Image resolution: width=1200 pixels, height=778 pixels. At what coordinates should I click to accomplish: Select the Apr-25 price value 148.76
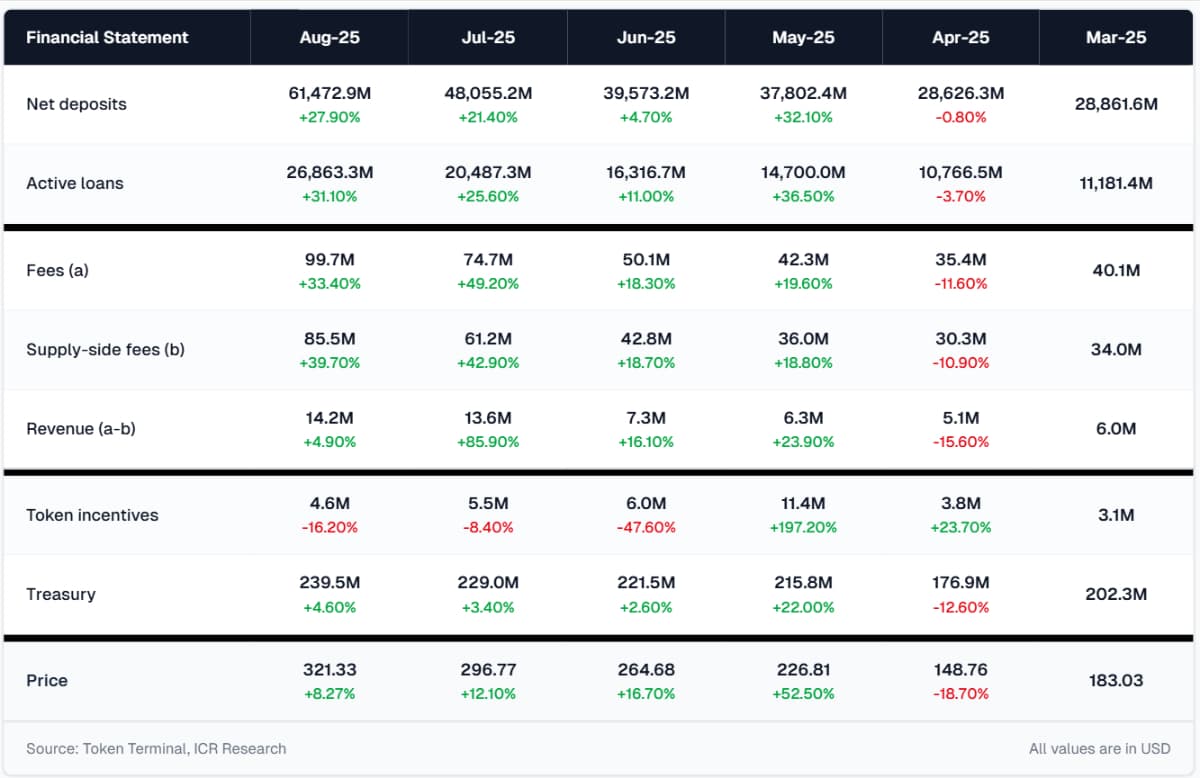click(961, 669)
